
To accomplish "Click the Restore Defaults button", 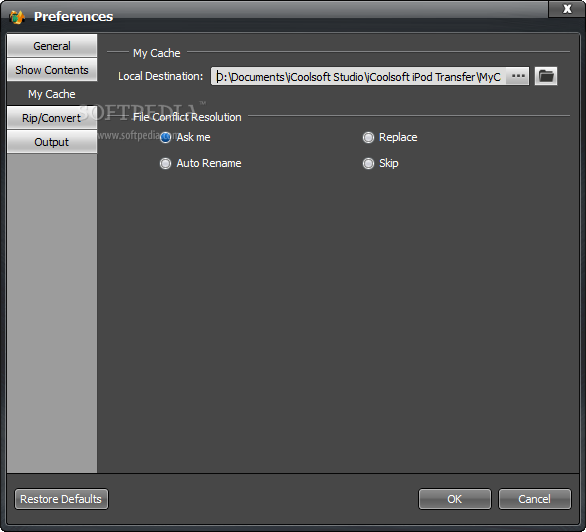I will (61, 499).
